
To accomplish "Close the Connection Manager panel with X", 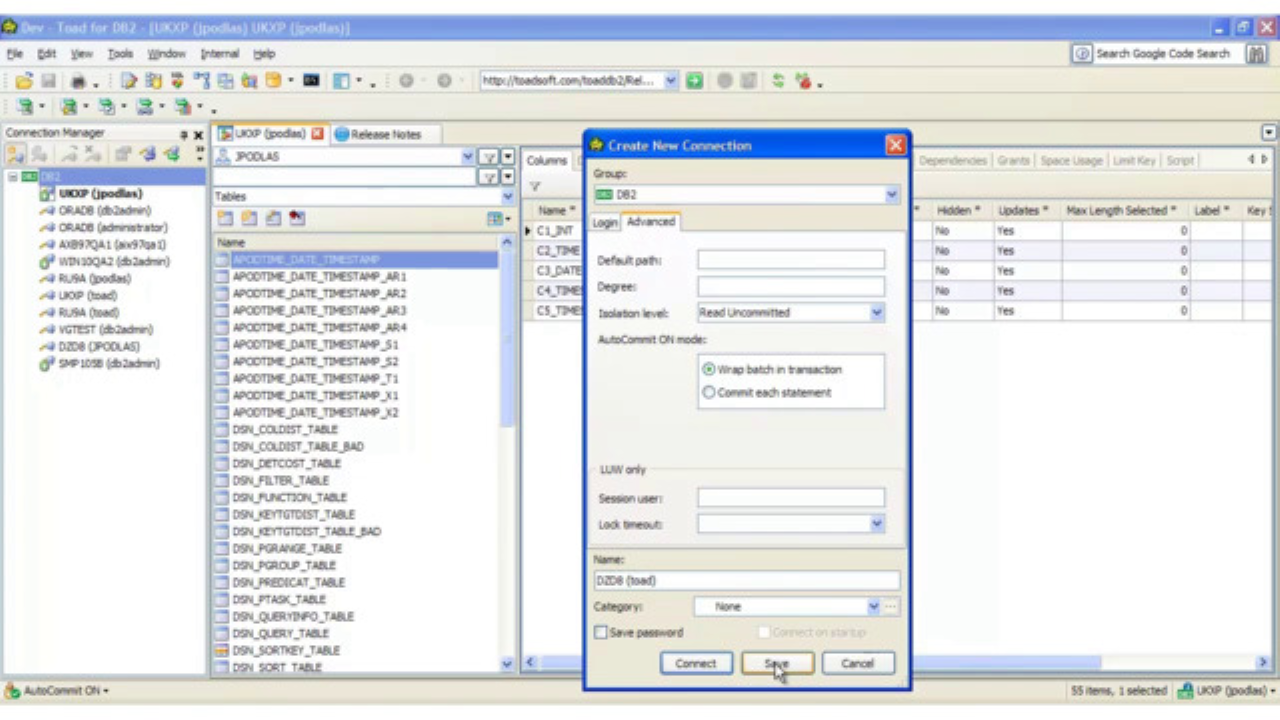I will pyautogui.click(x=198, y=135).
